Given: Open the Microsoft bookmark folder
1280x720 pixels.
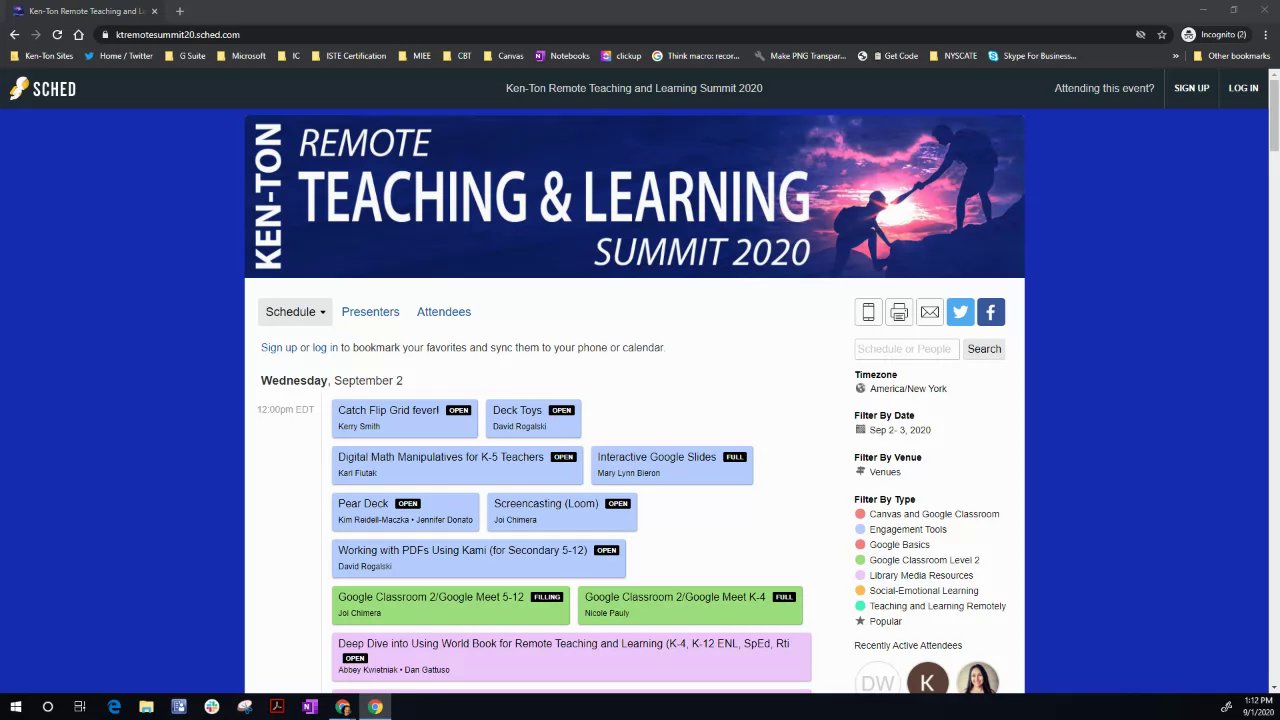Looking at the screenshot, I should (x=241, y=56).
